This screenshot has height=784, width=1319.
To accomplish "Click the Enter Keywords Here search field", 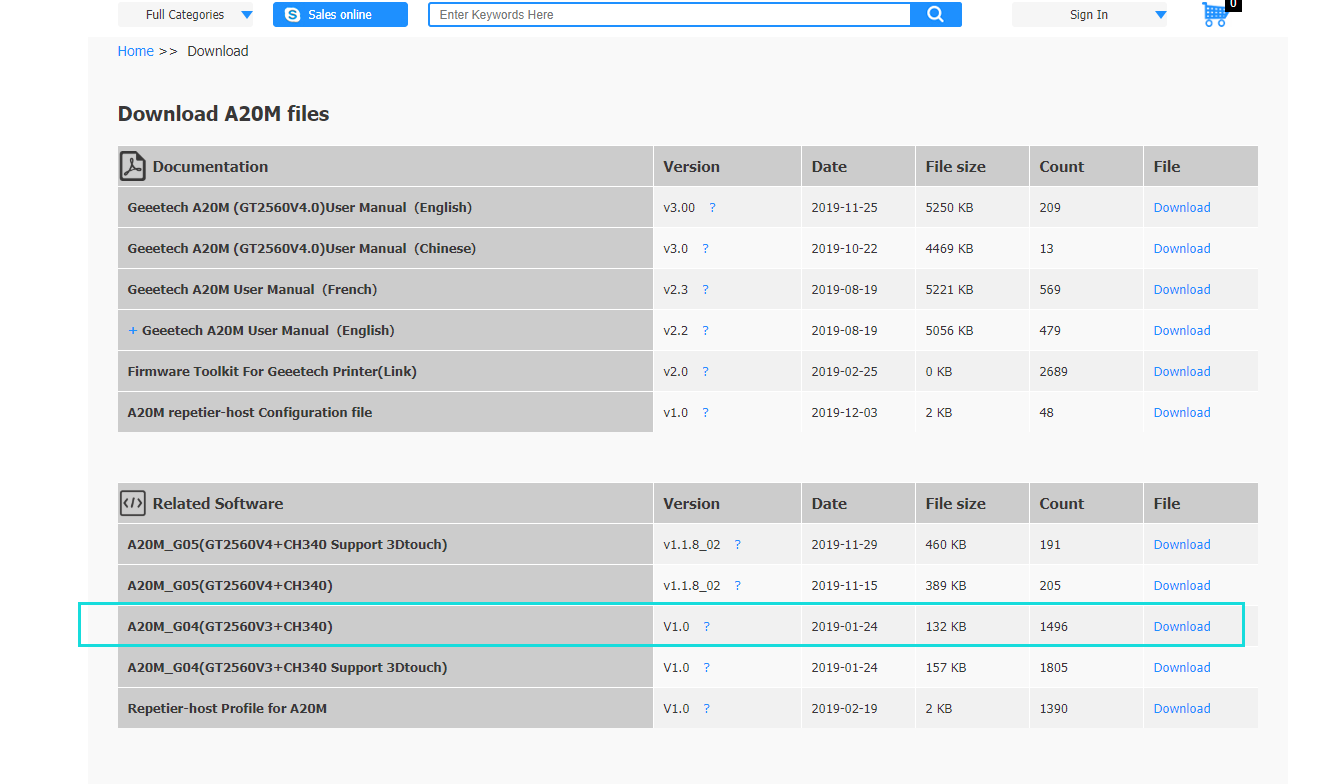I will 670,15.
